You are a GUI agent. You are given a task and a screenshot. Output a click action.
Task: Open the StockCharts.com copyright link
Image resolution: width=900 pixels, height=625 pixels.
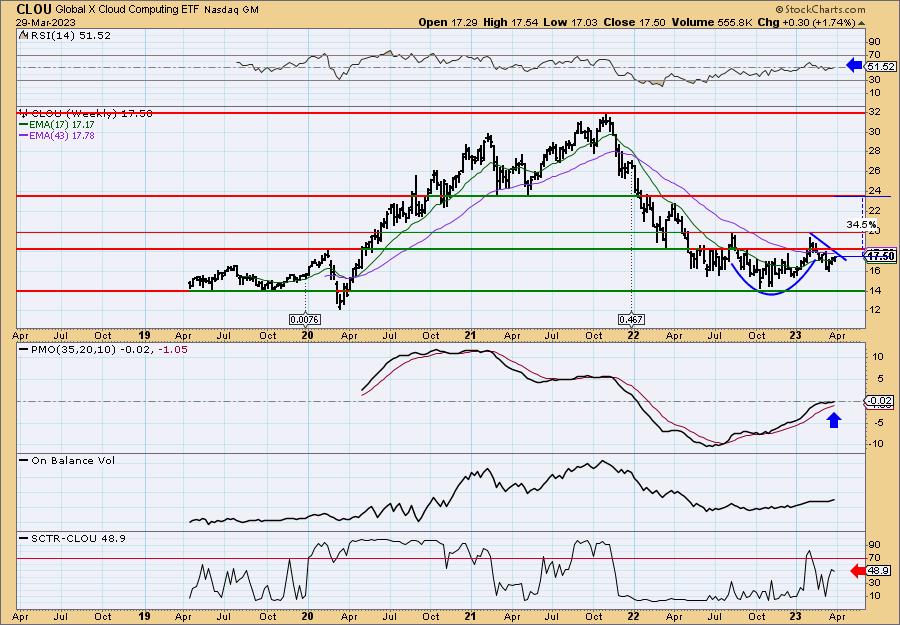(x=820, y=9)
